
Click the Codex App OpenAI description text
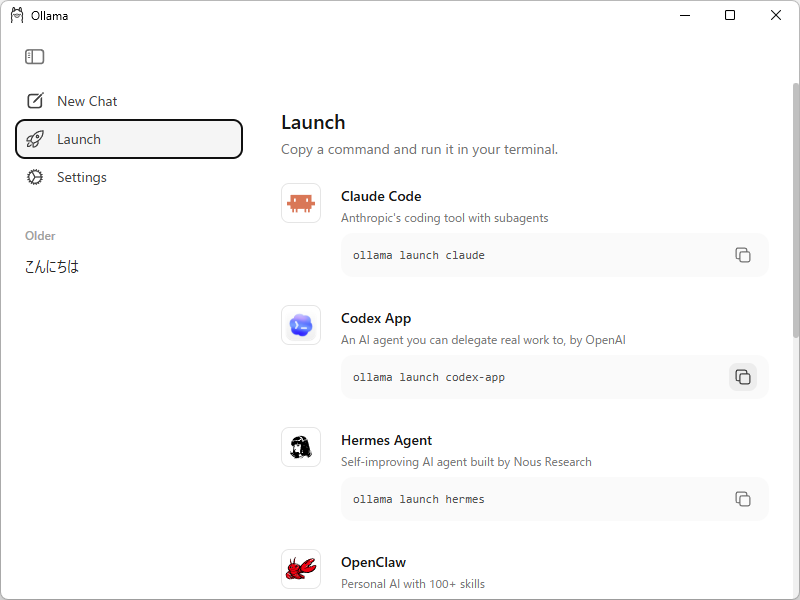point(483,340)
